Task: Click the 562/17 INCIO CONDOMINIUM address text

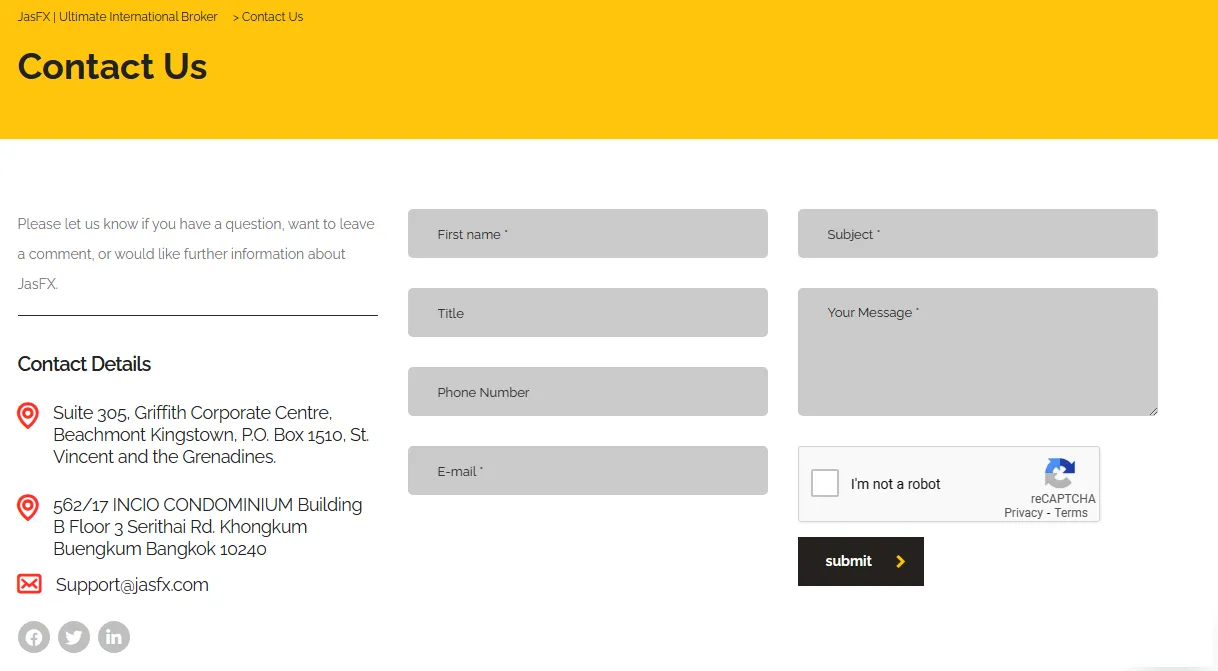Action: [x=208, y=527]
